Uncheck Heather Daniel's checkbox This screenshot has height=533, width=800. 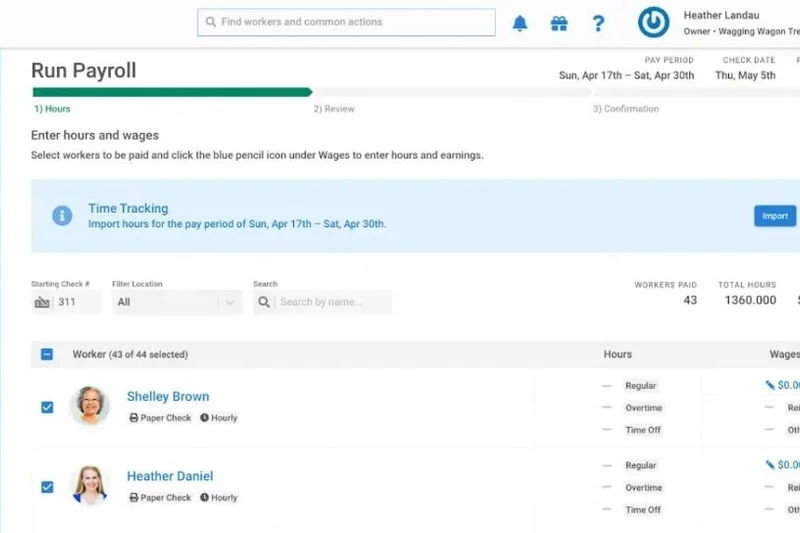(47, 487)
